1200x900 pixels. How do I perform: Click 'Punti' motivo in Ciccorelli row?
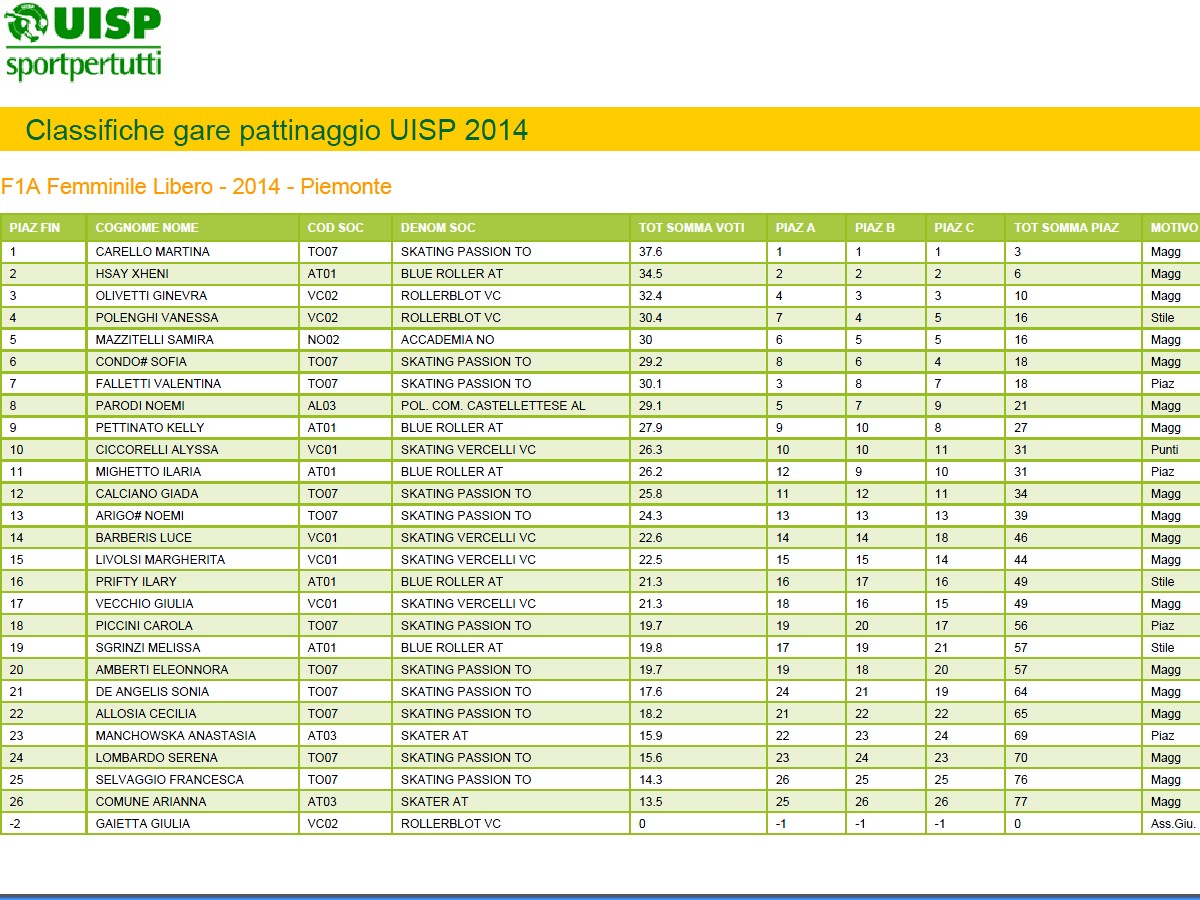[1164, 450]
